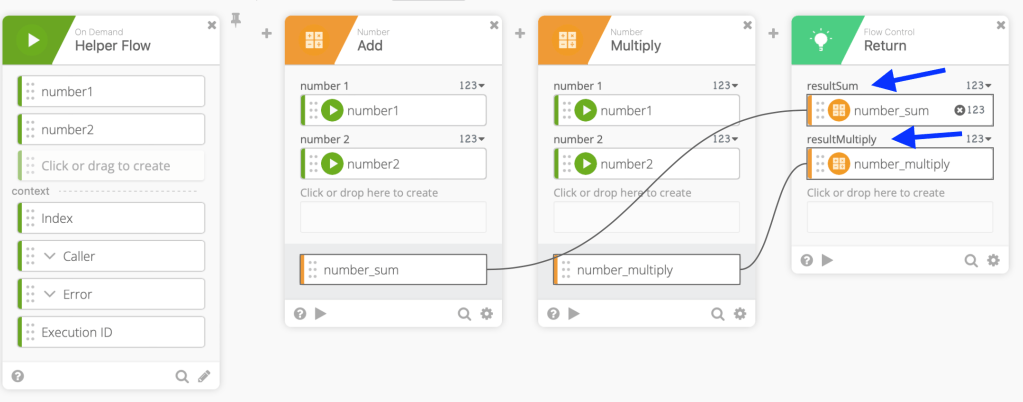Search within the Multiply card
The height and width of the screenshot is (402, 1023).
click(717, 313)
